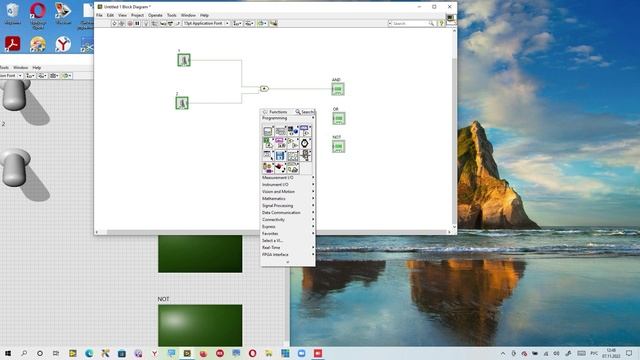This screenshot has width=640, height=360.
Task: Collapse the Programming category in Functions palette
Action: click(x=288, y=118)
